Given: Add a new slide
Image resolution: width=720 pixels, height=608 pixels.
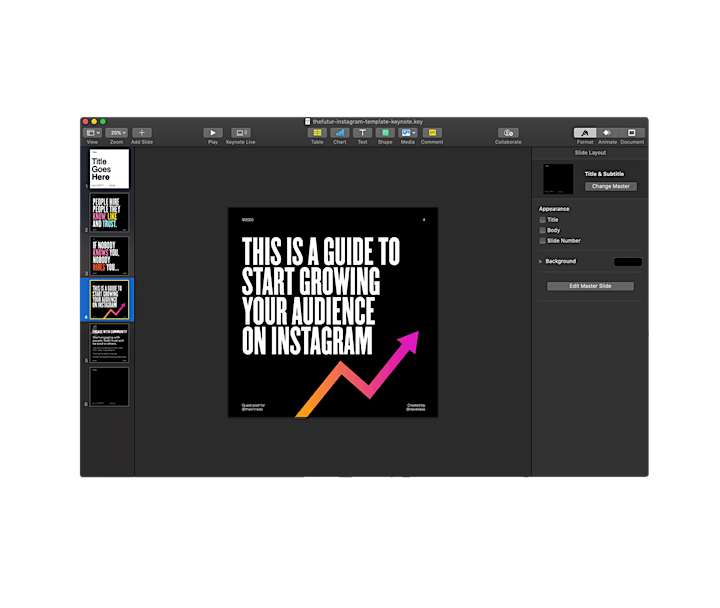Looking at the screenshot, I should pyautogui.click(x=141, y=133).
